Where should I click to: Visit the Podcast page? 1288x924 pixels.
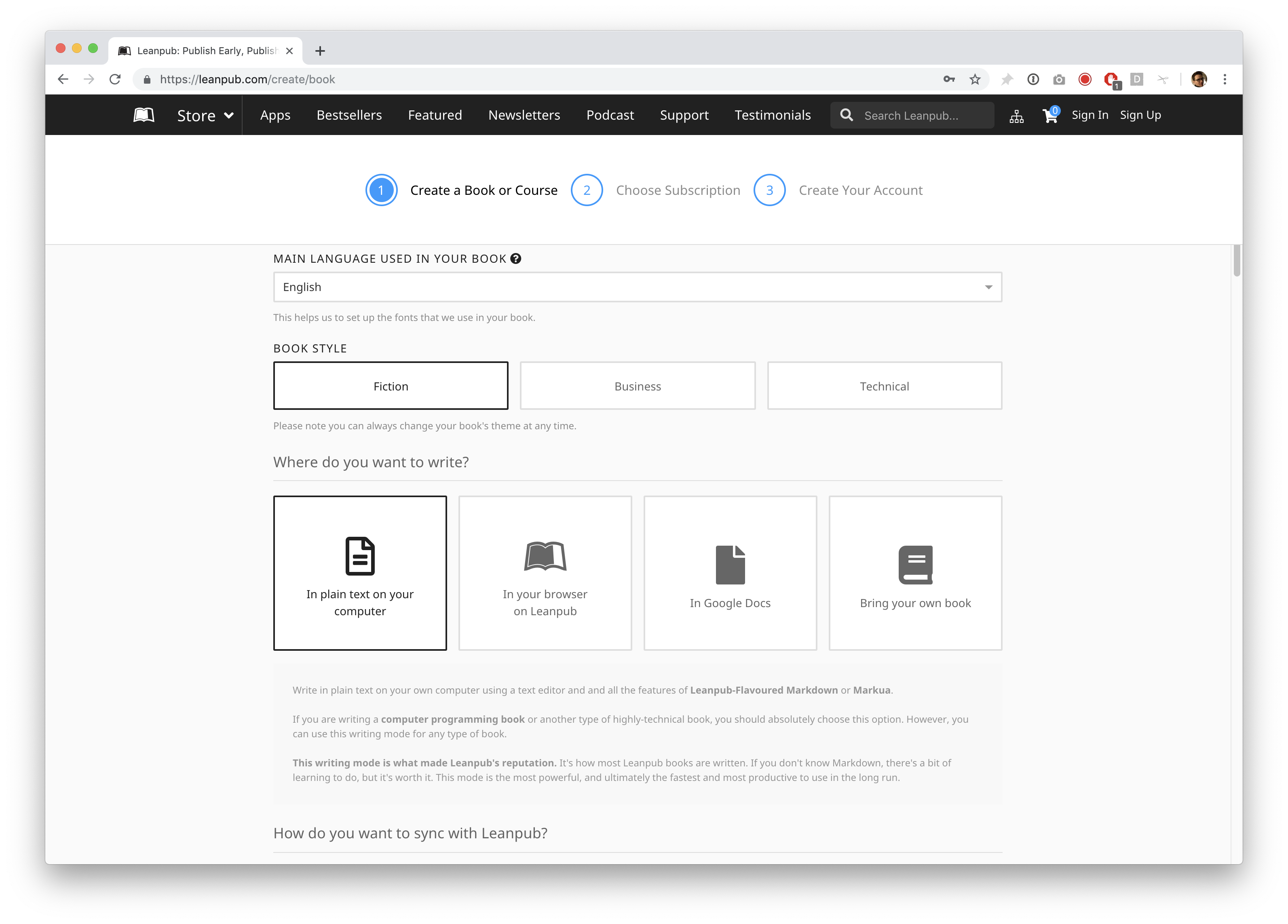(610, 115)
